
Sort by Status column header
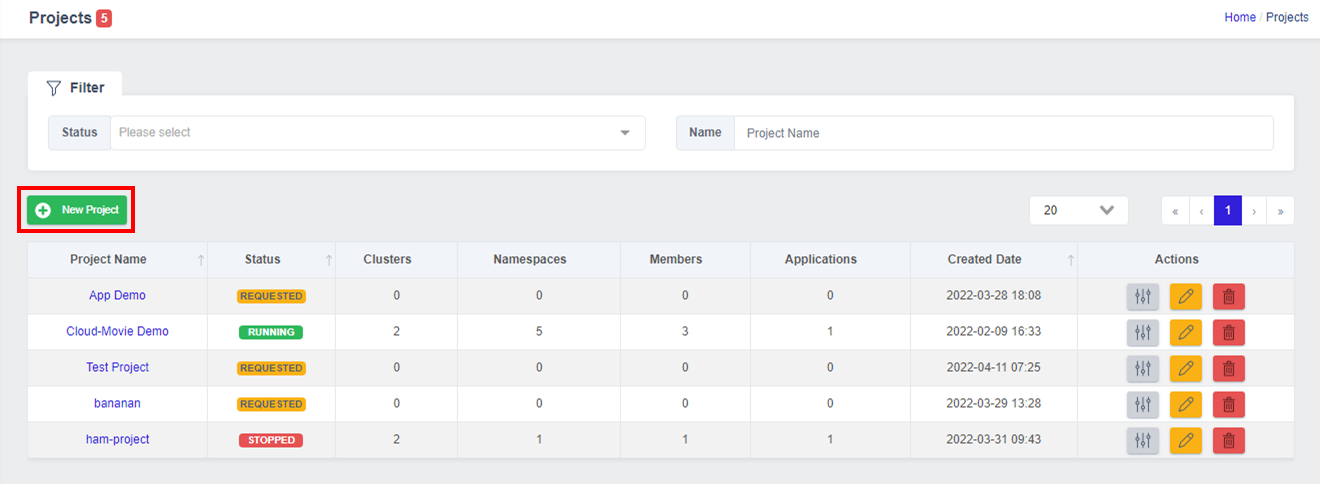pyautogui.click(x=263, y=259)
